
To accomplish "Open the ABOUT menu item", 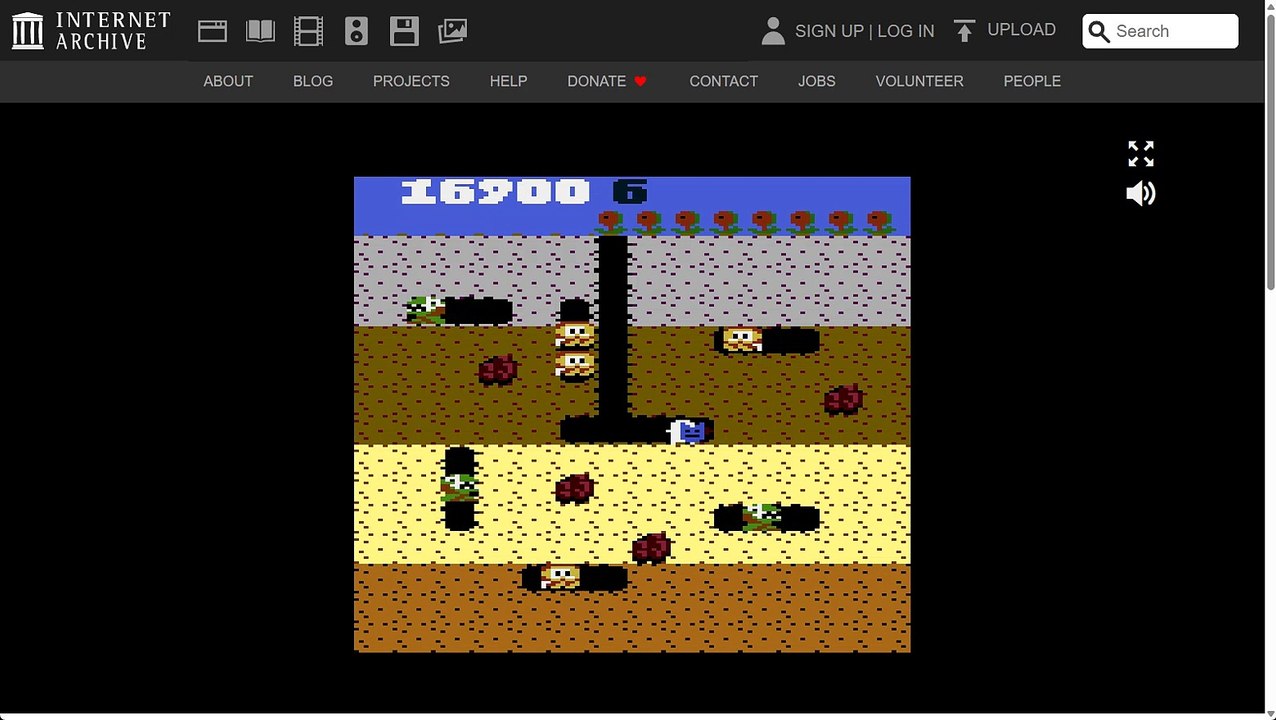I will click(x=228, y=81).
